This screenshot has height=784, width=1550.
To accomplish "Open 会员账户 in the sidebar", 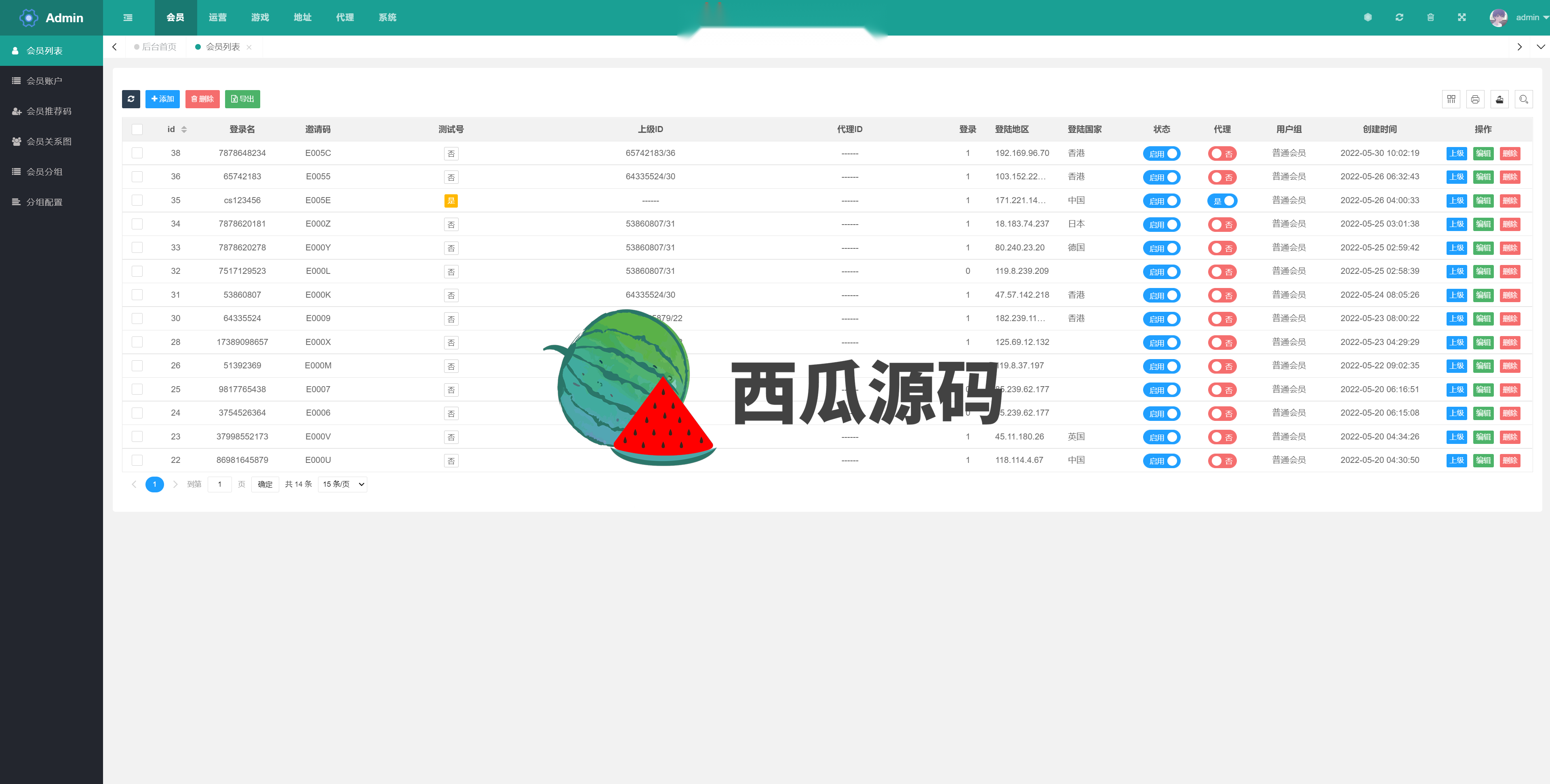I will click(52, 81).
